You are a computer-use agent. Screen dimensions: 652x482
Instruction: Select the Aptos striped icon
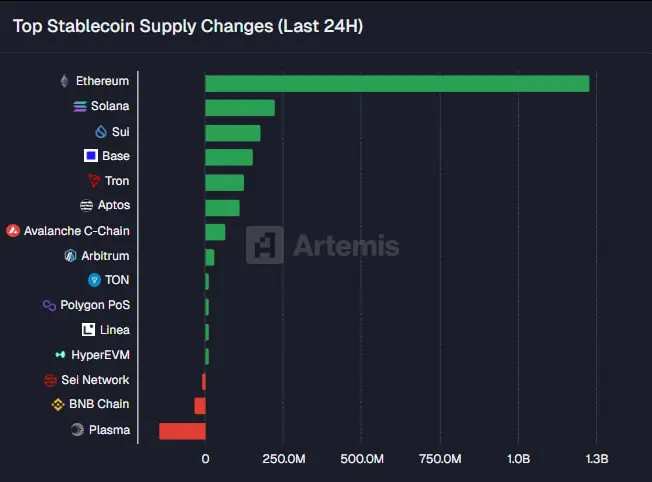[87, 205]
